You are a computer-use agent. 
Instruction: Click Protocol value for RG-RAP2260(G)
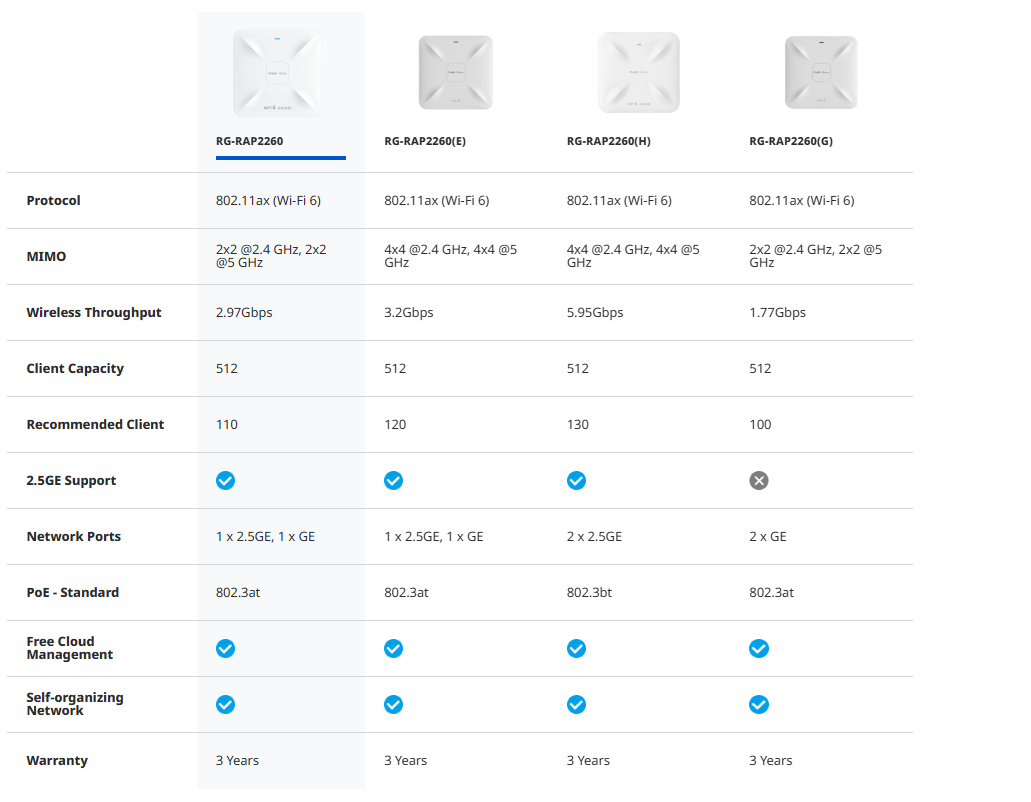[x=802, y=200]
